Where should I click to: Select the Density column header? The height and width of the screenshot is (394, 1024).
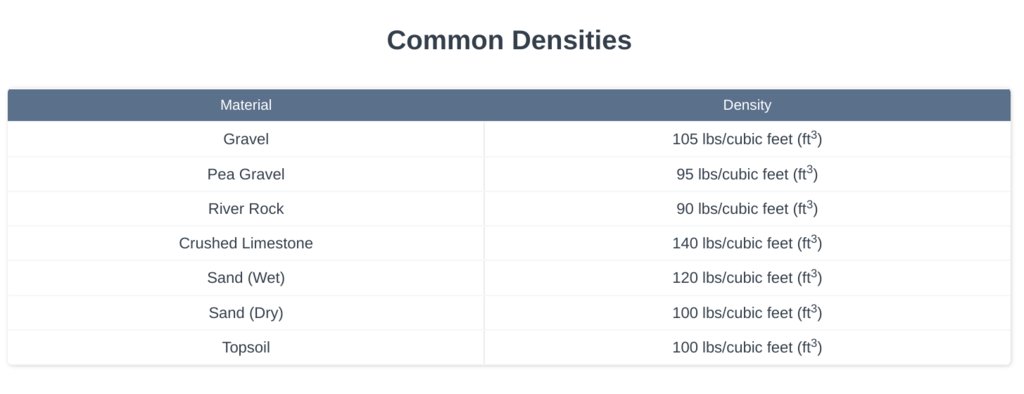747,105
